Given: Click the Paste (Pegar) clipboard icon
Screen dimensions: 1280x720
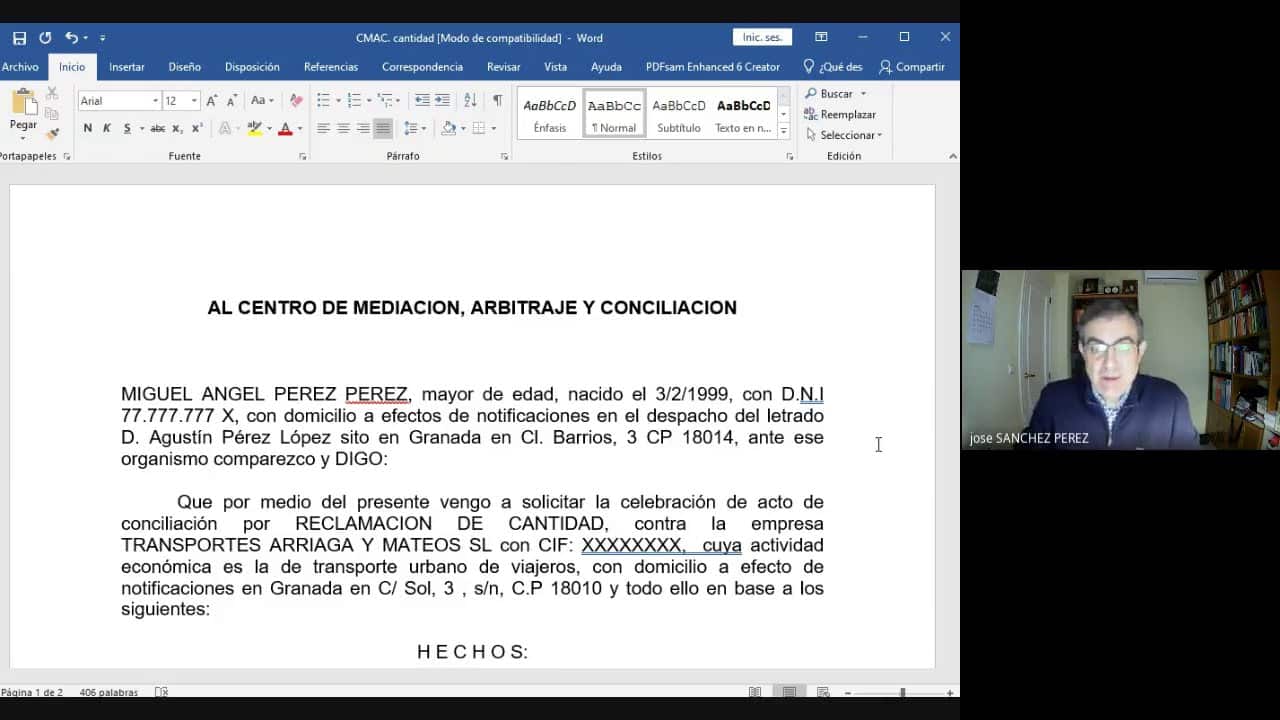Looking at the screenshot, I should [23, 103].
